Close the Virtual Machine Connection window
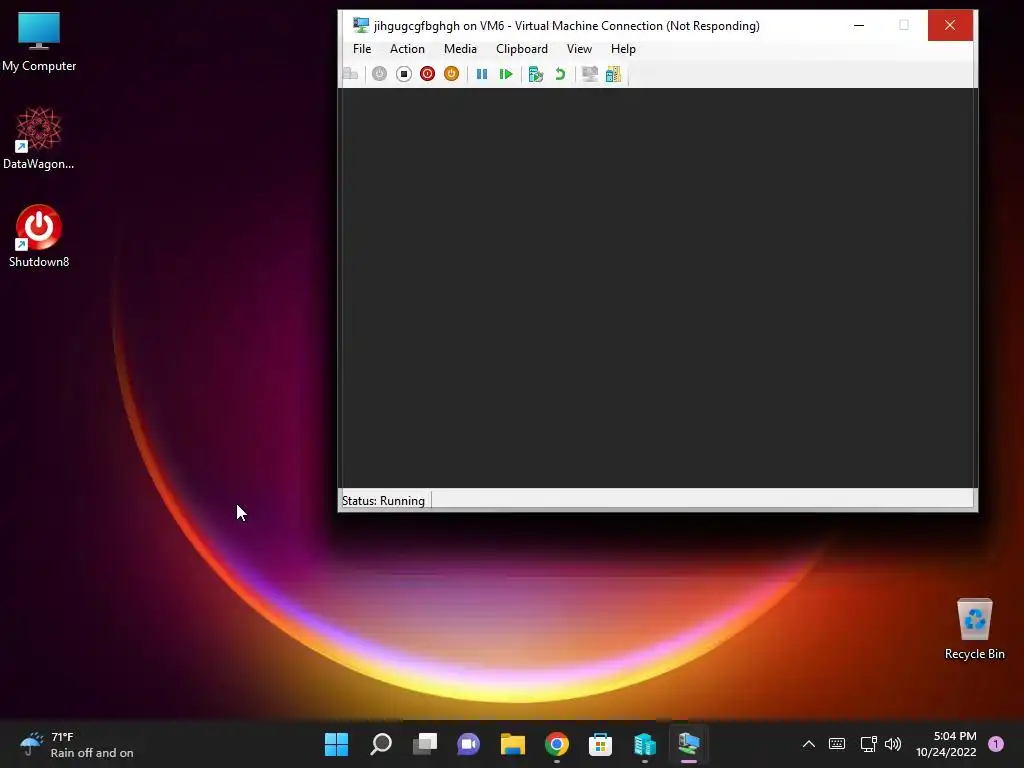The width and height of the screenshot is (1024, 768). [950, 25]
